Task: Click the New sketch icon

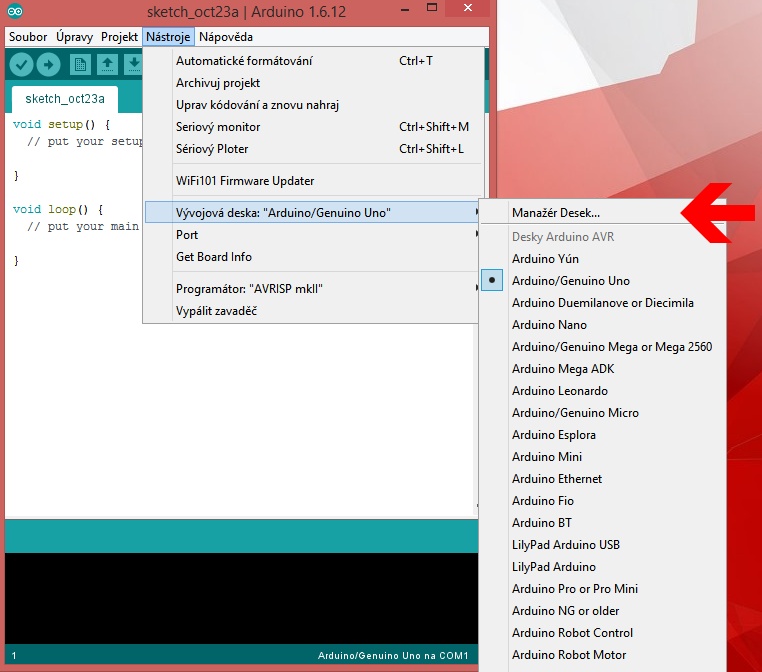Action: 80,65
